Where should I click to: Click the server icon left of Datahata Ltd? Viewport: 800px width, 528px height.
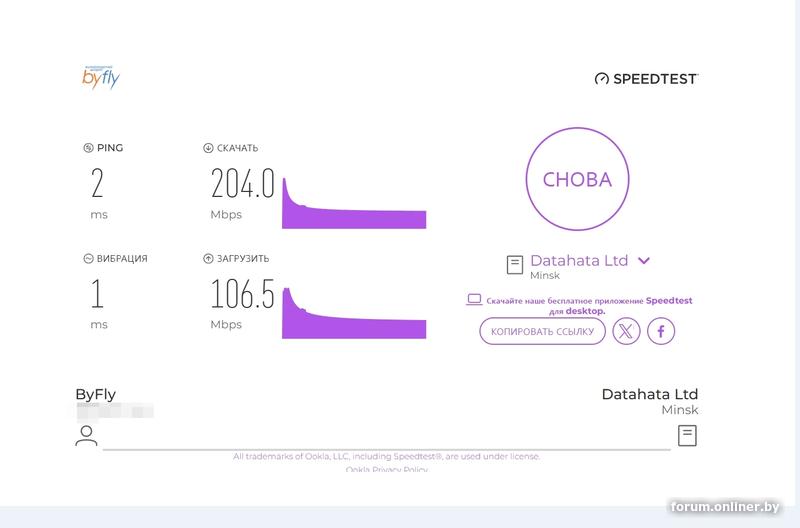pyautogui.click(x=515, y=265)
